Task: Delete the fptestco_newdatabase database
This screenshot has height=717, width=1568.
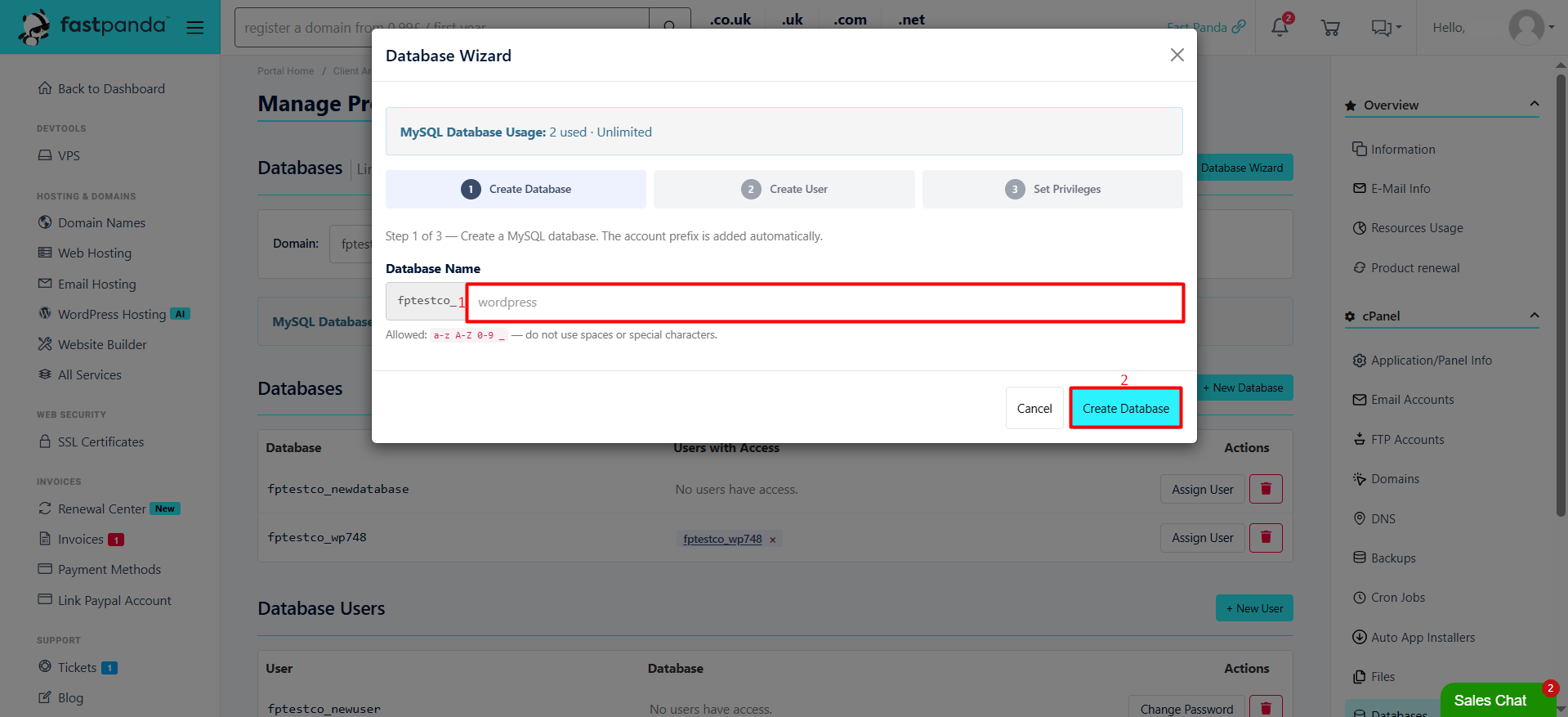Action: pyautogui.click(x=1266, y=489)
